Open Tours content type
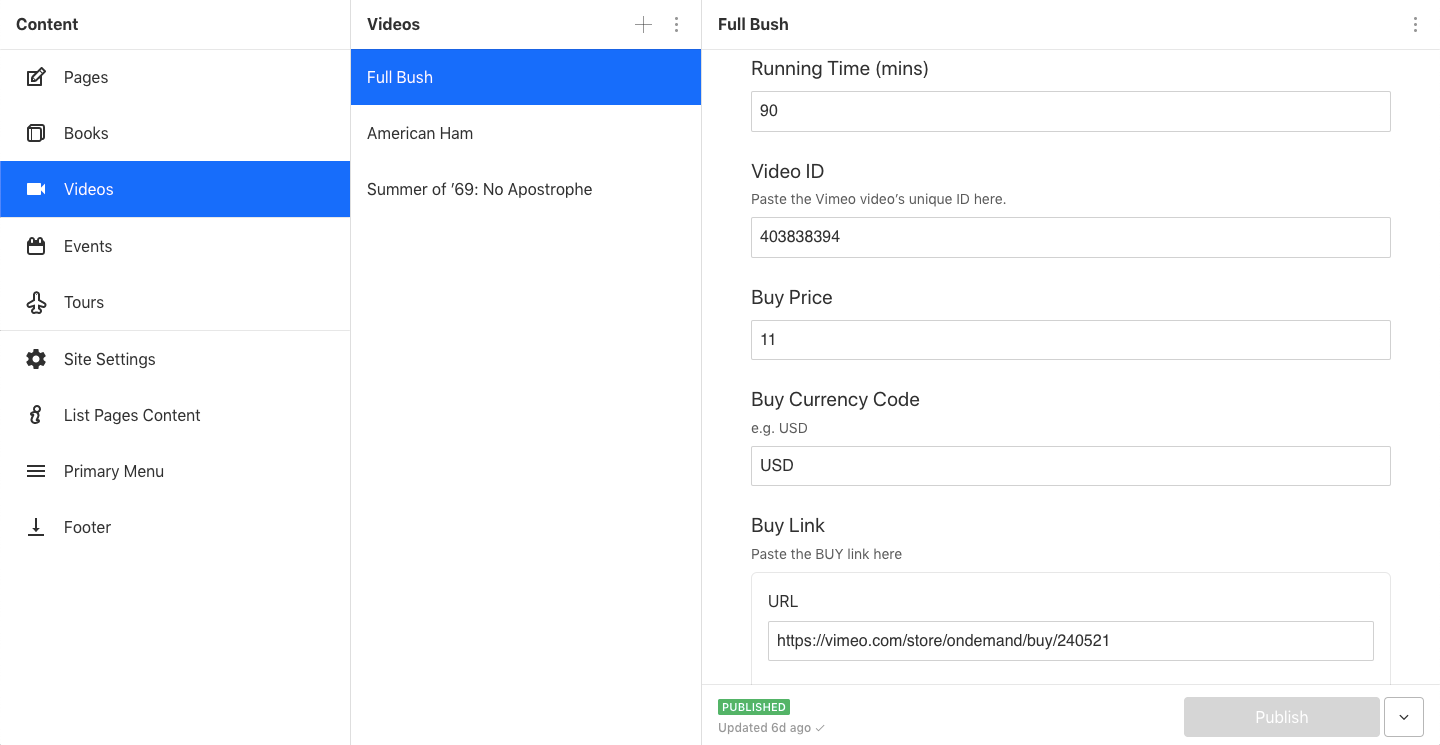 pos(175,302)
